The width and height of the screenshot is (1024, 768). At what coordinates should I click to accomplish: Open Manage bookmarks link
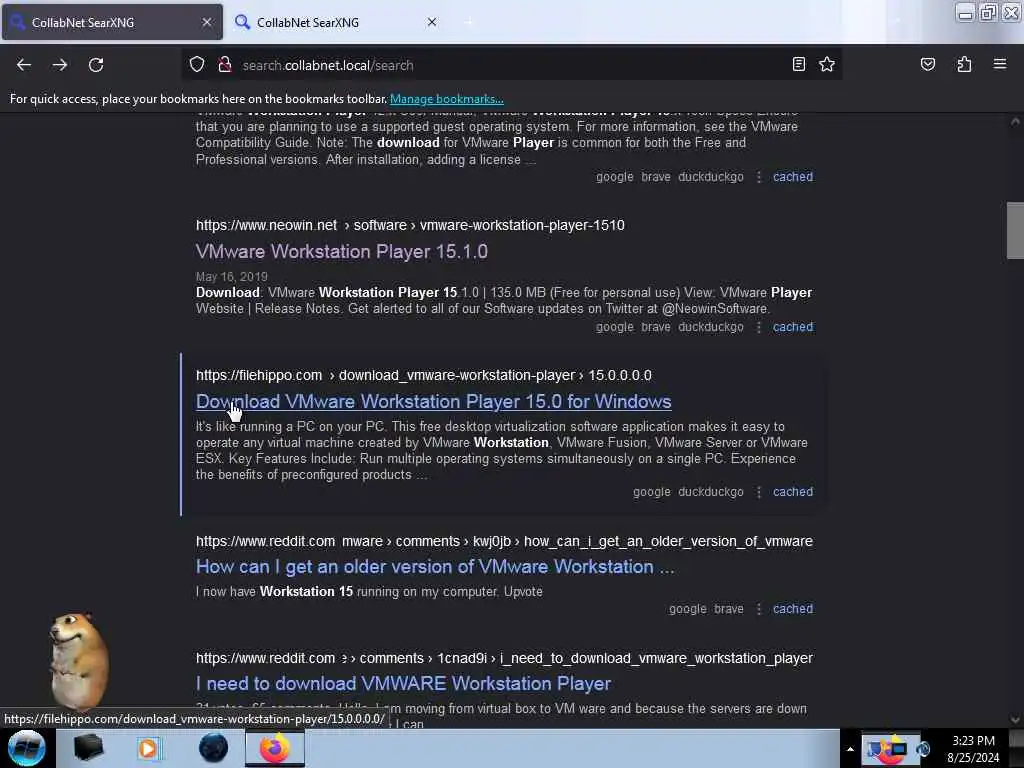(447, 99)
